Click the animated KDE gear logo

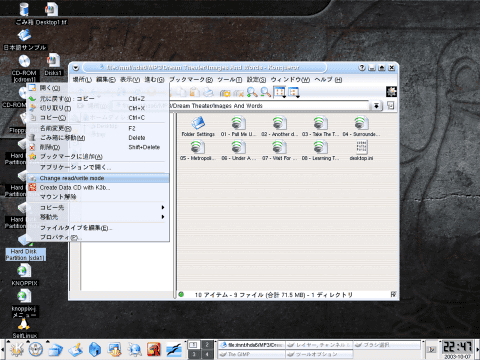[x=391, y=91]
